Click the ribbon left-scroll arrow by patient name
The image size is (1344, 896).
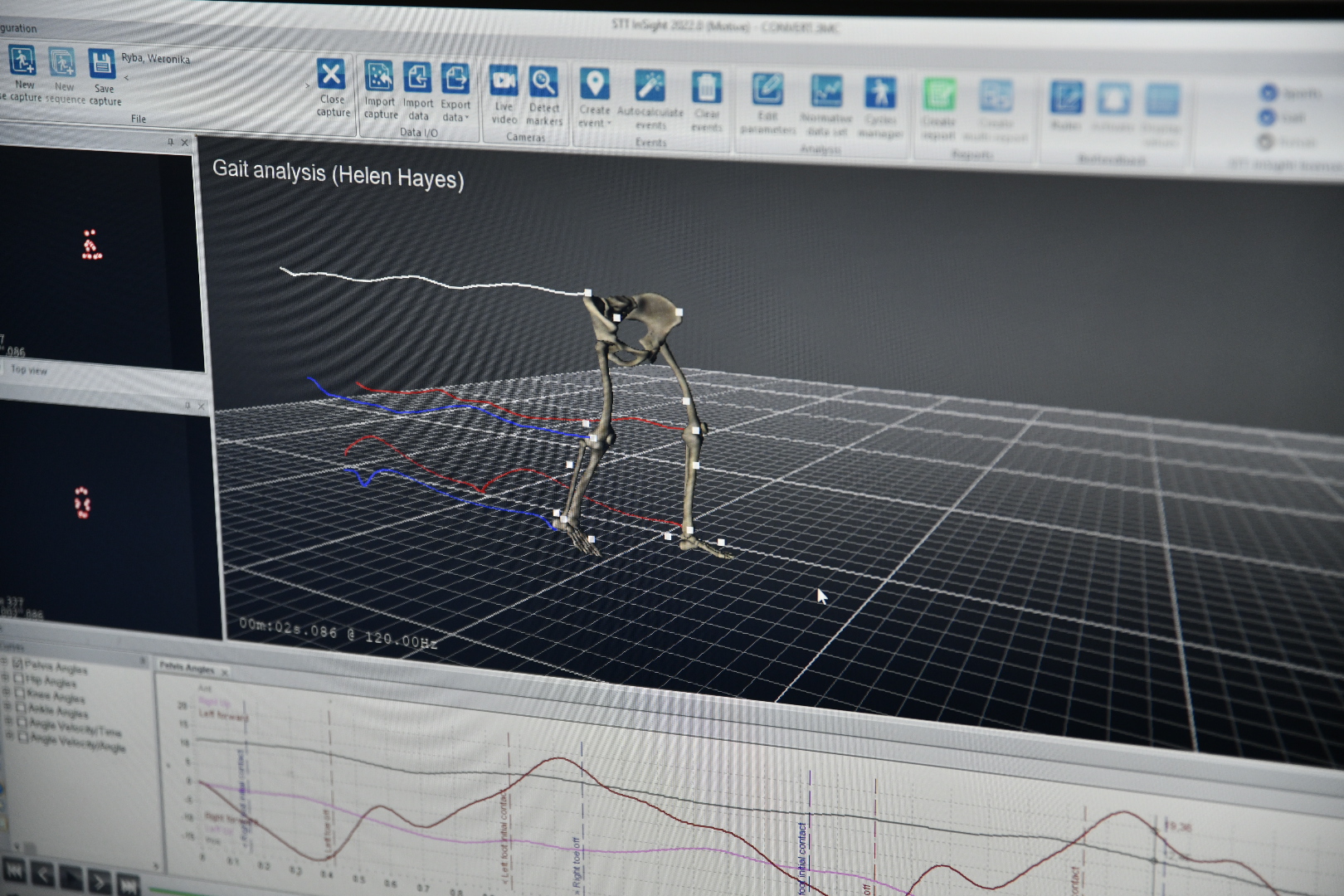(126, 78)
